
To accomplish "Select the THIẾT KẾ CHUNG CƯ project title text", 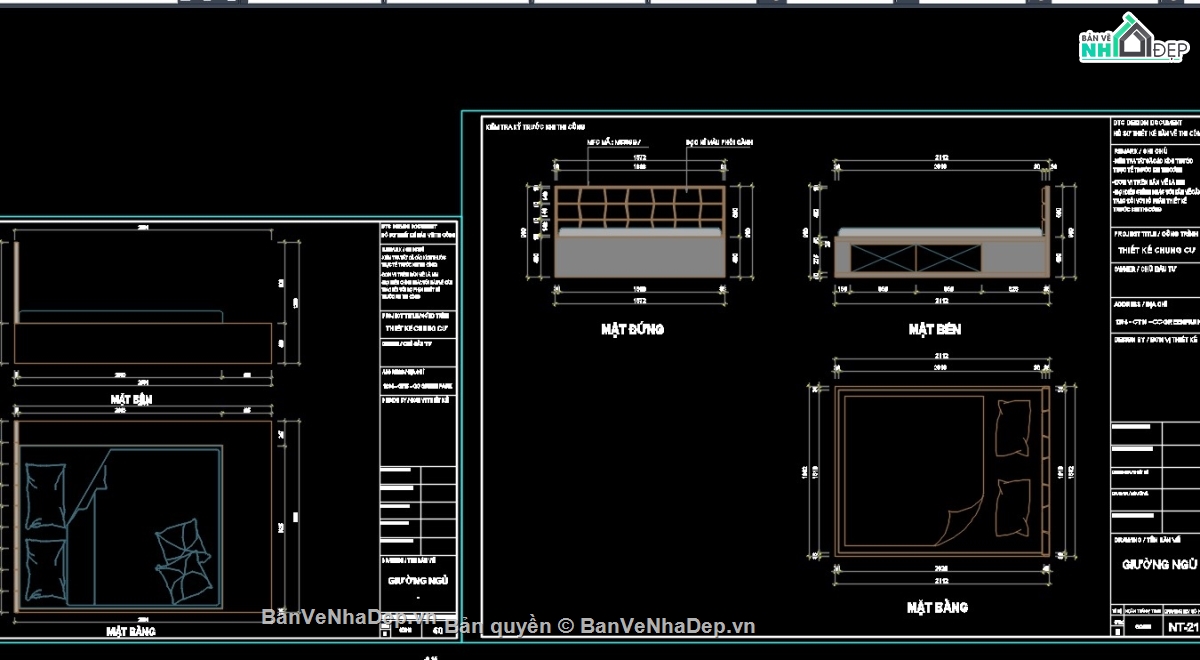I will pyautogui.click(x=1155, y=250).
